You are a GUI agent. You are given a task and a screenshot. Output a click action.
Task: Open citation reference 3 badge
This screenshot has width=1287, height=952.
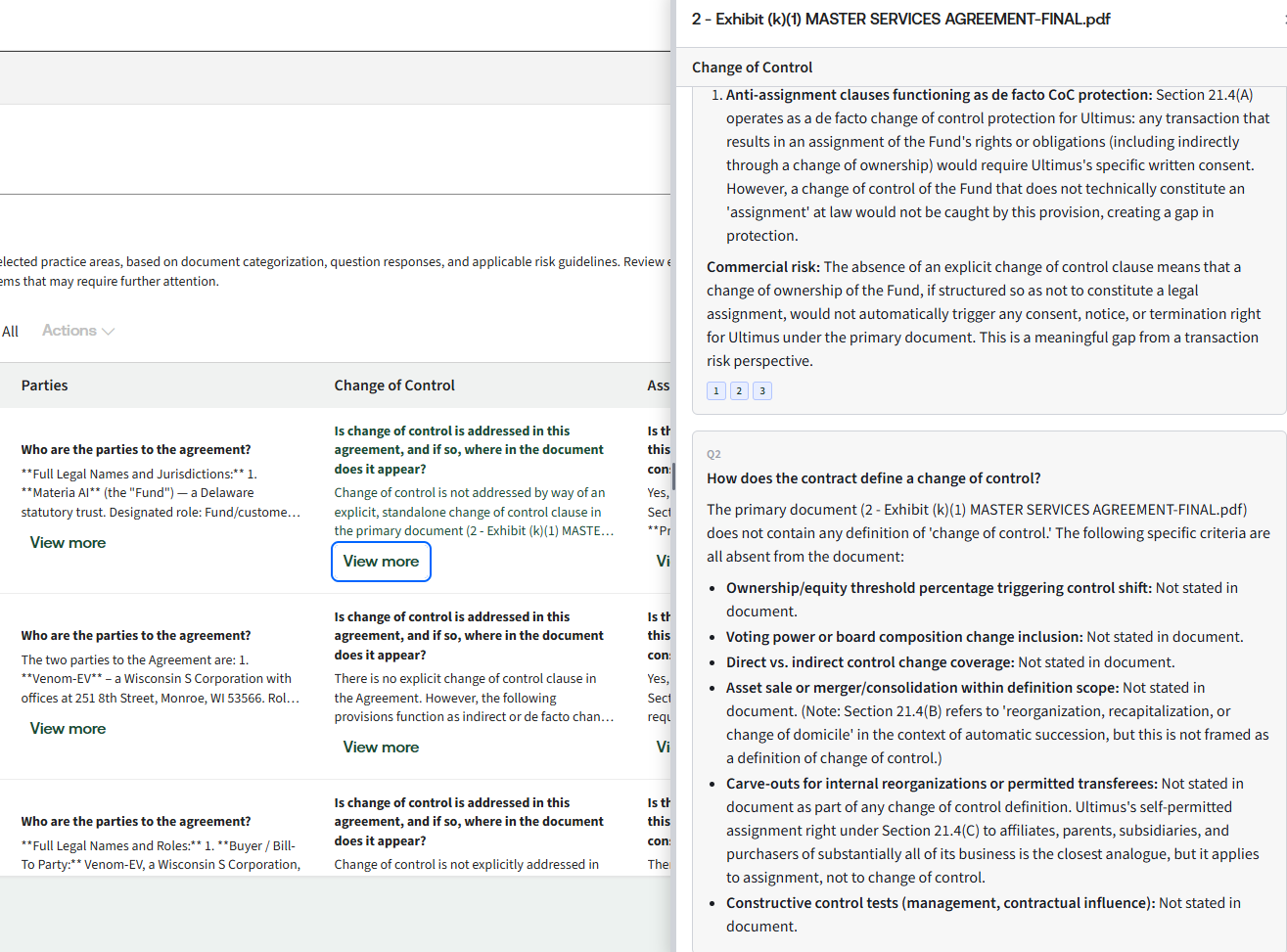point(762,391)
